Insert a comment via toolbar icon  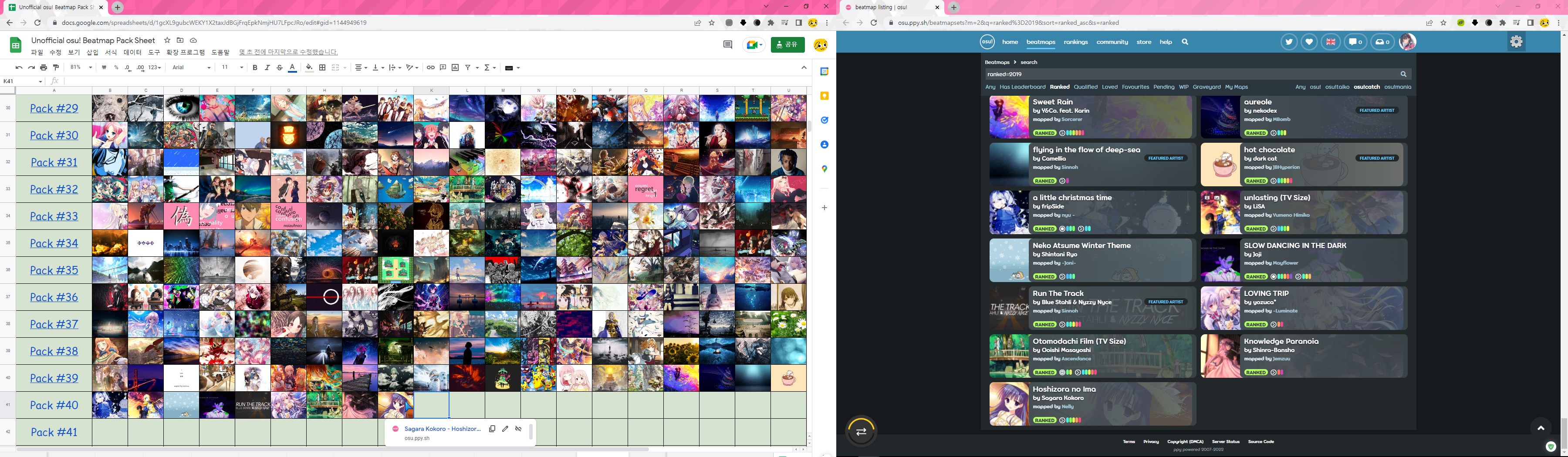[443, 67]
